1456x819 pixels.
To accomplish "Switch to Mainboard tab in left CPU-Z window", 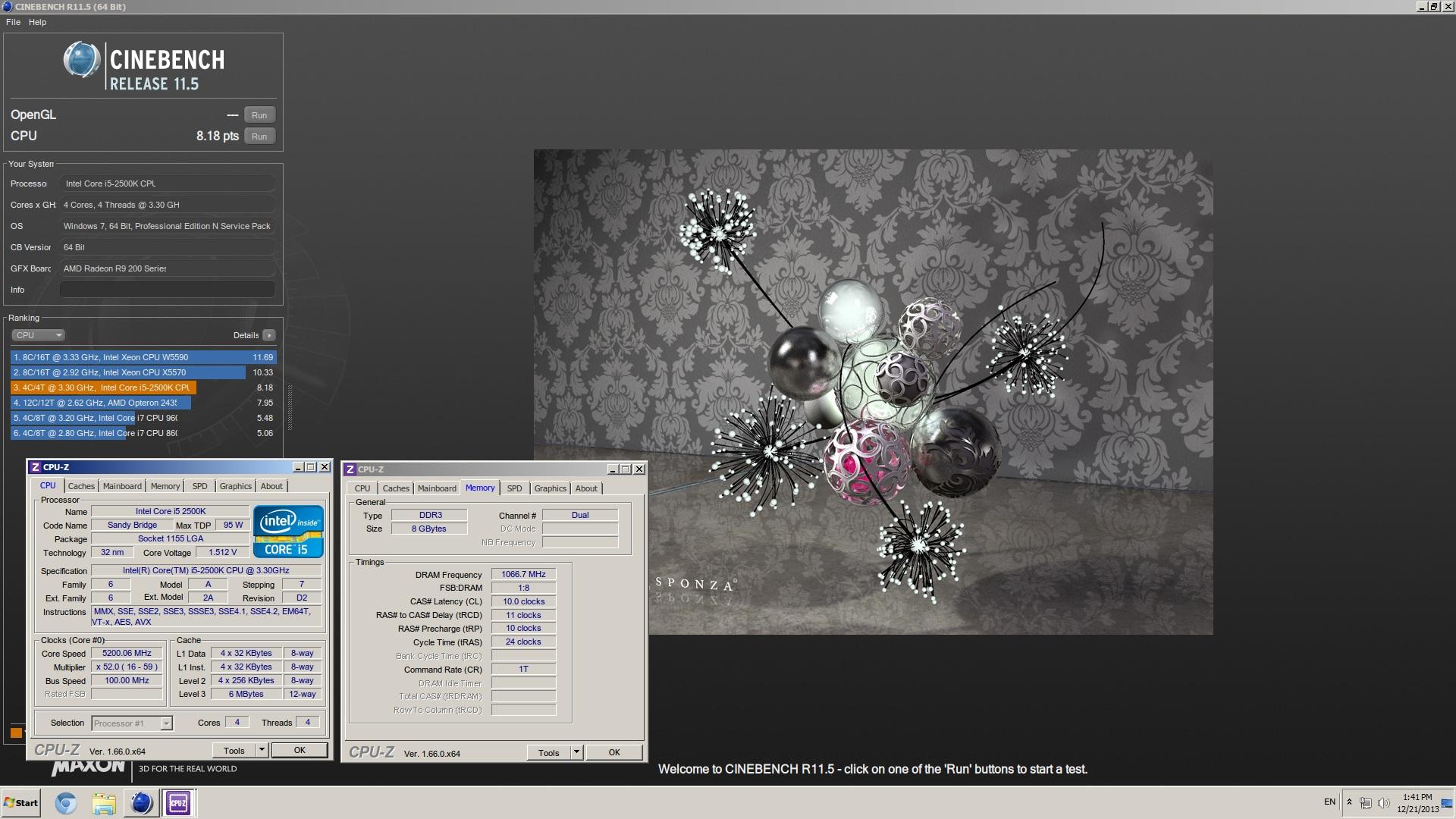I will tap(122, 486).
